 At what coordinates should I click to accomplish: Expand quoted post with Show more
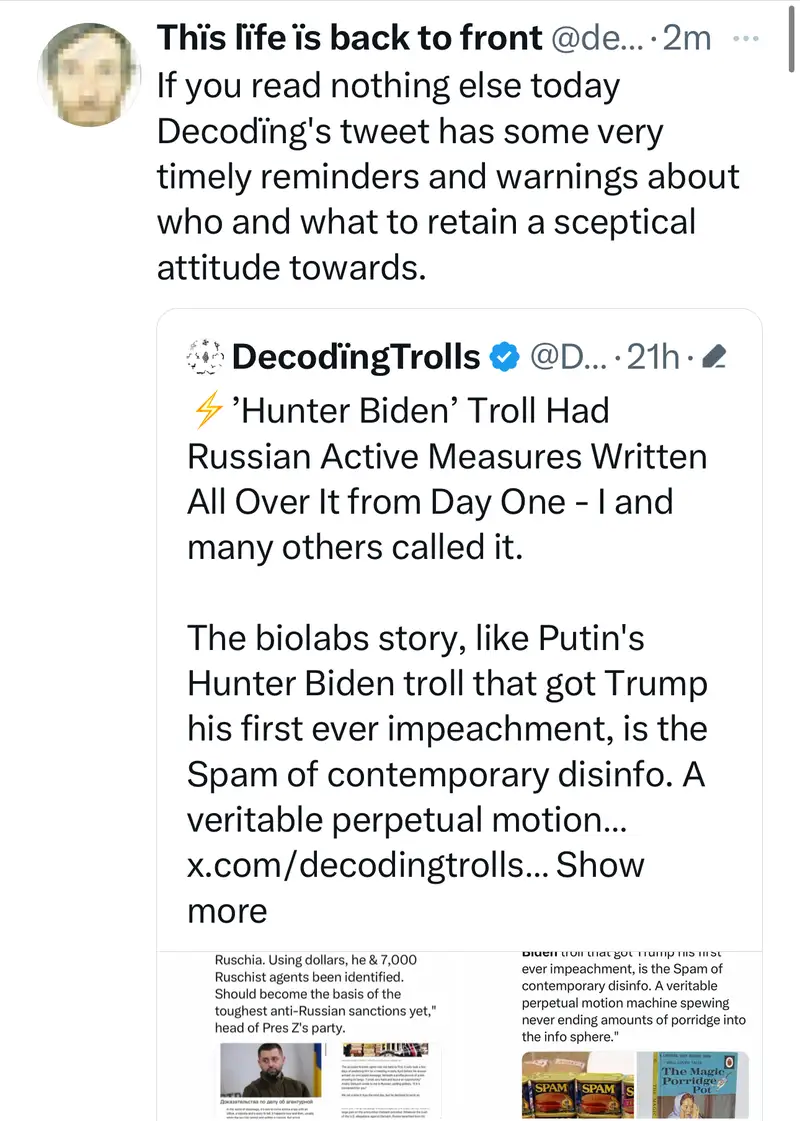[x=599, y=865]
